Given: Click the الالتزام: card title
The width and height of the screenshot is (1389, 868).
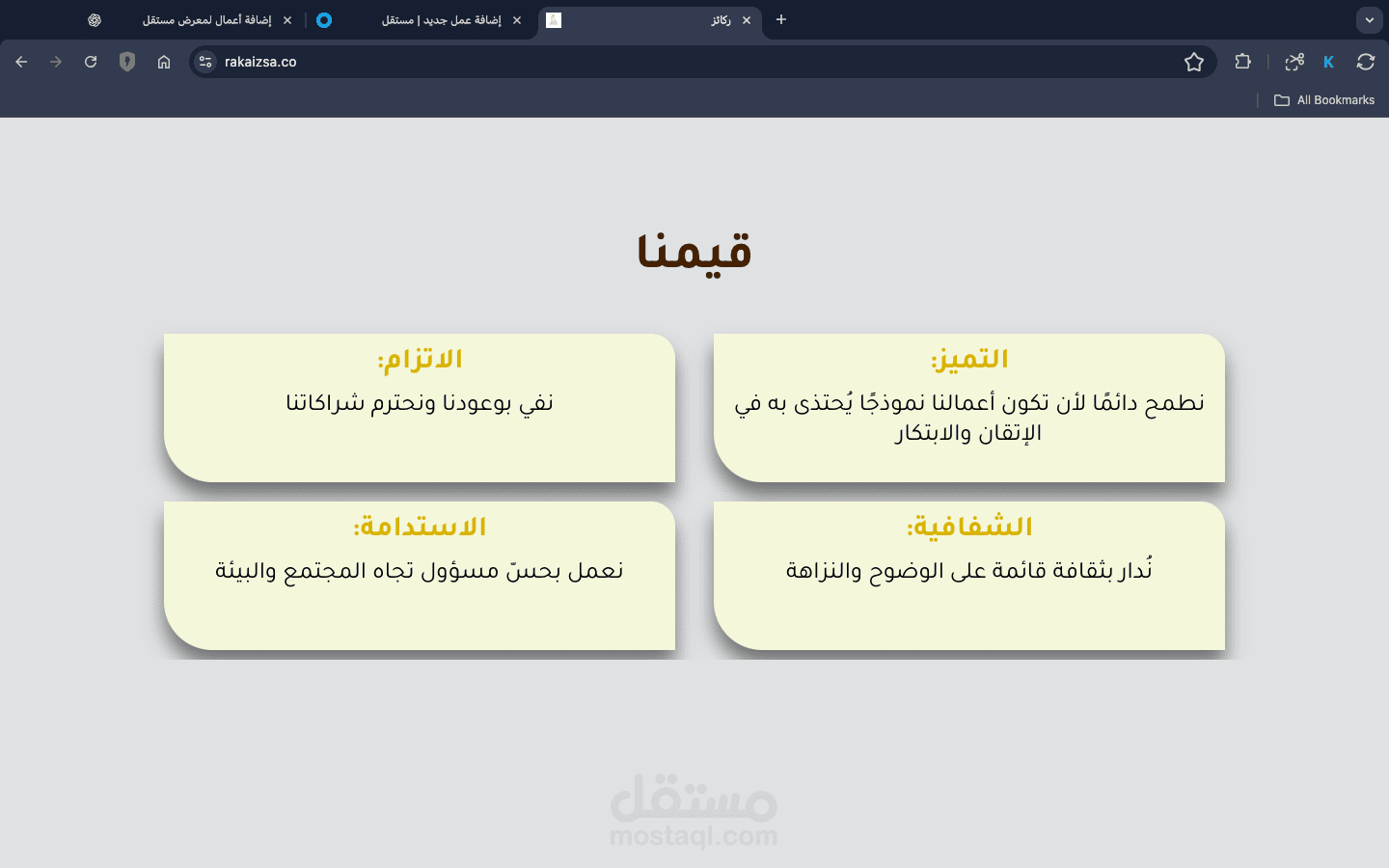Looking at the screenshot, I should pos(420,360).
